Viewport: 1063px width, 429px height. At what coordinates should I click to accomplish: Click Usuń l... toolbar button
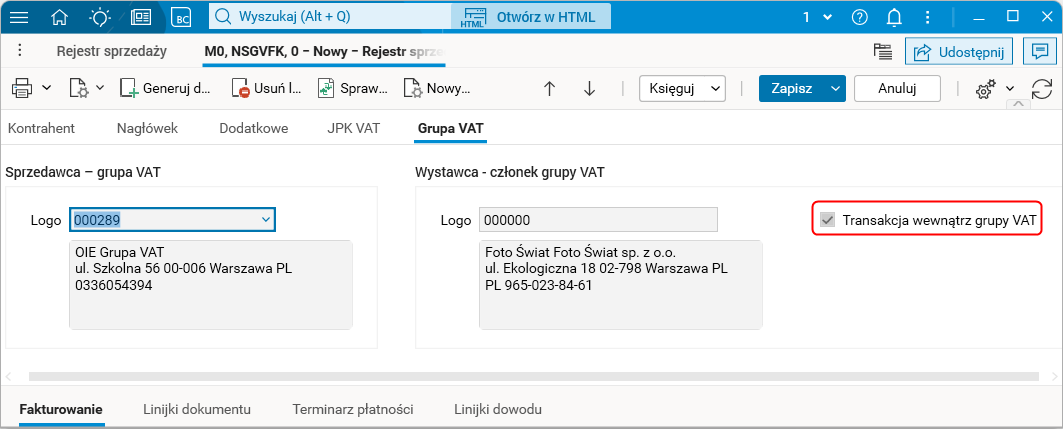click(x=266, y=88)
